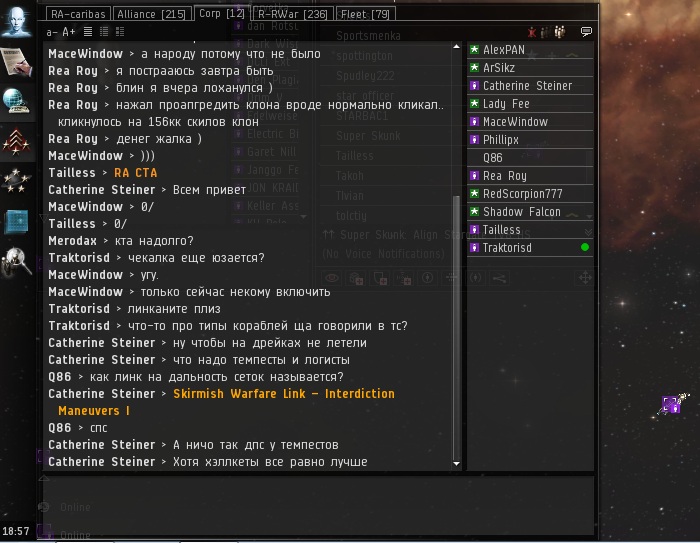This screenshot has height=543, width=700.
Task: Toggle the show member portraits icon
Action: (x=560, y=32)
